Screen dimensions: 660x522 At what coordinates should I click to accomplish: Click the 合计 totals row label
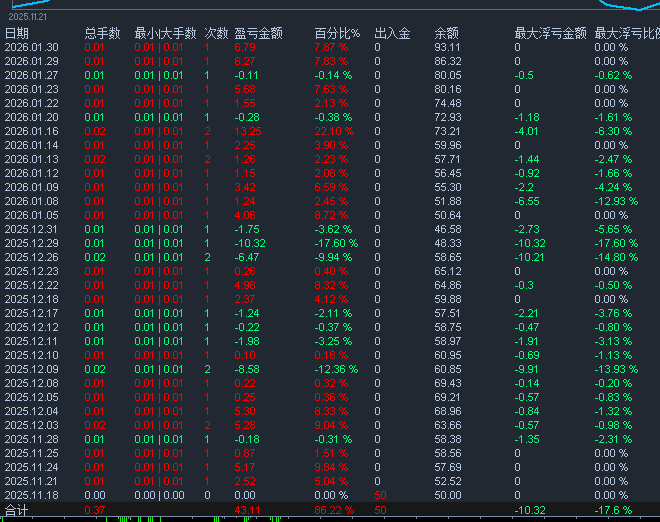[x=17, y=510]
